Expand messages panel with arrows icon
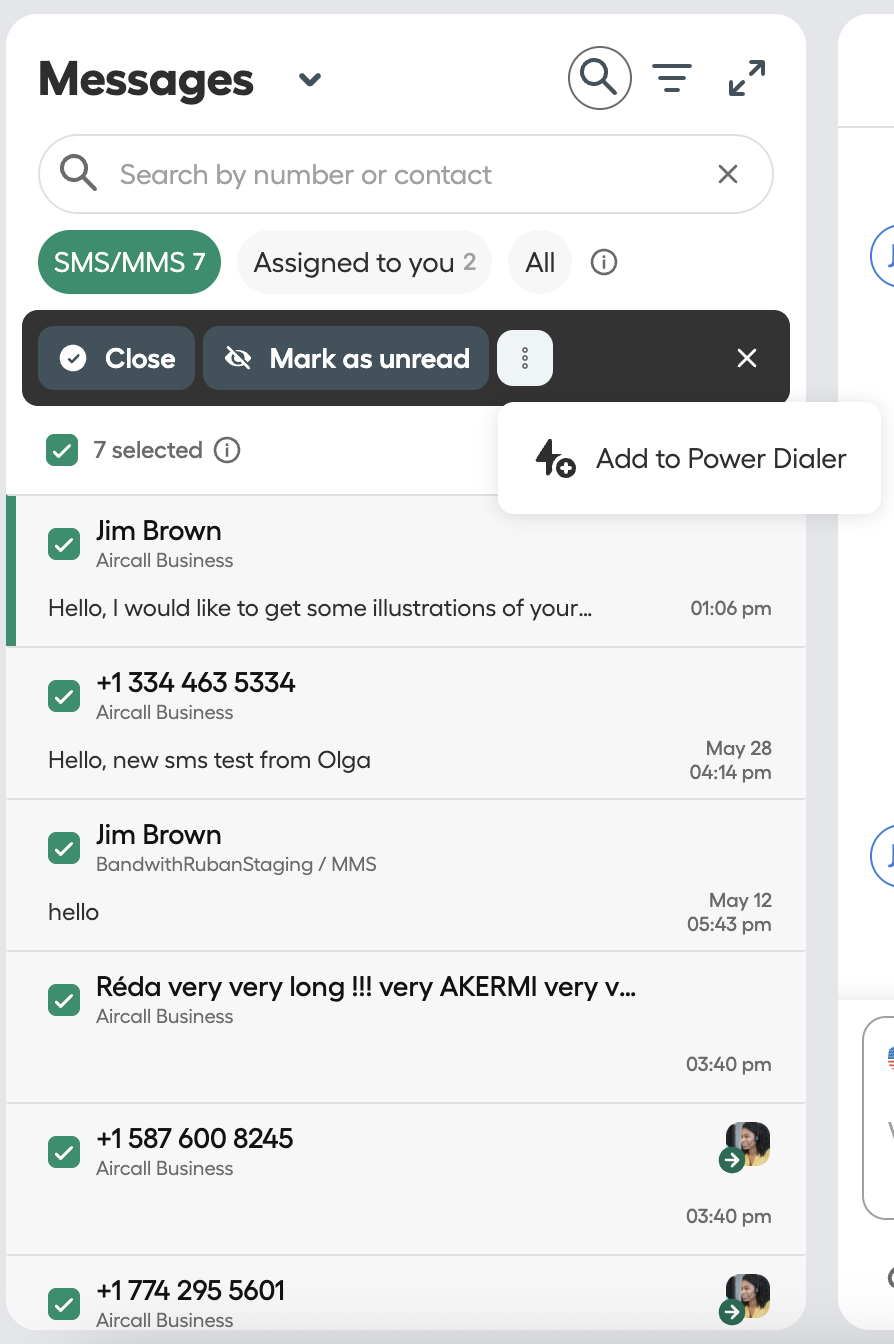This screenshot has width=894, height=1344. tap(747, 78)
